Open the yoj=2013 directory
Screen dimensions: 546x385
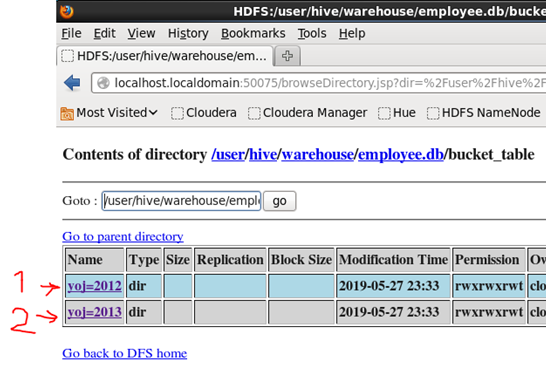point(94,312)
